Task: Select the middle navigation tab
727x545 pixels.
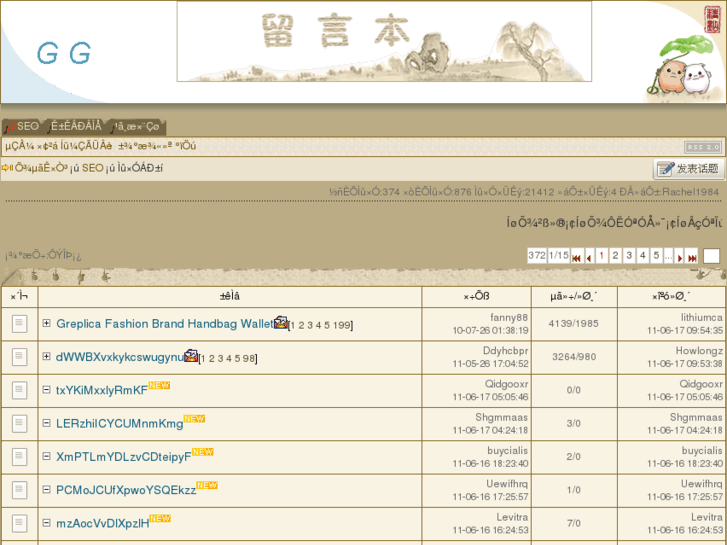Action: (x=77, y=126)
